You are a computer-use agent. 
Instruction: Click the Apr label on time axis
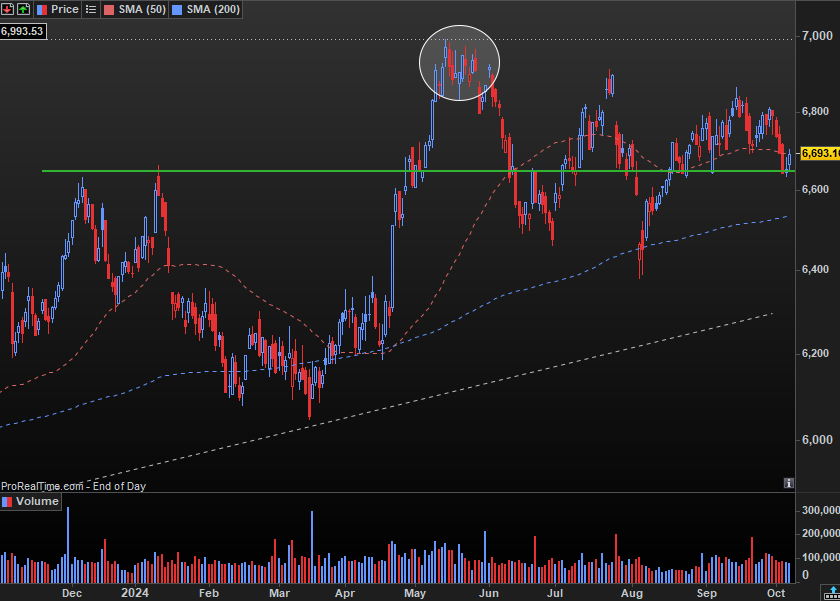344,593
